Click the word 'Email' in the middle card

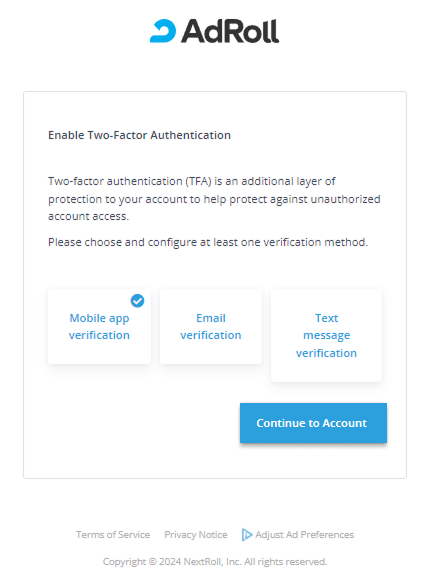coord(211,318)
